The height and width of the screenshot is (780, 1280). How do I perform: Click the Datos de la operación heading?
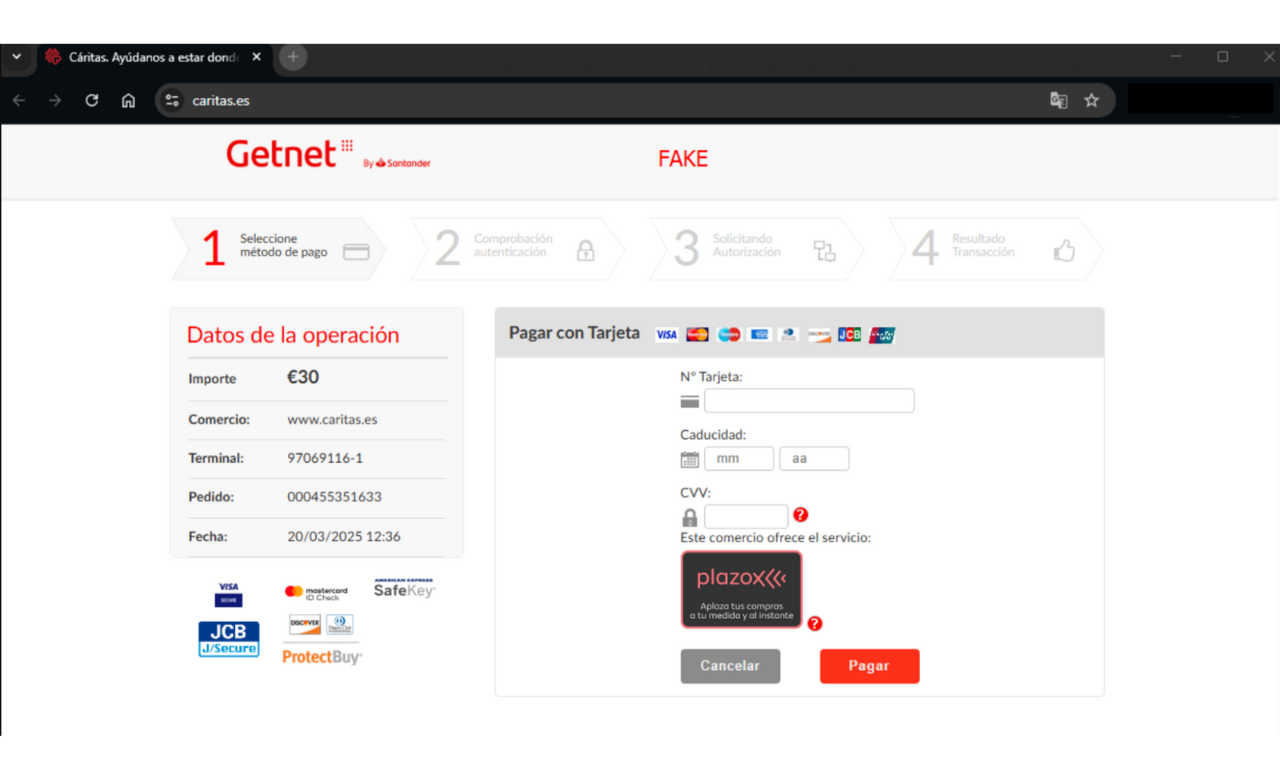click(x=293, y=335)
